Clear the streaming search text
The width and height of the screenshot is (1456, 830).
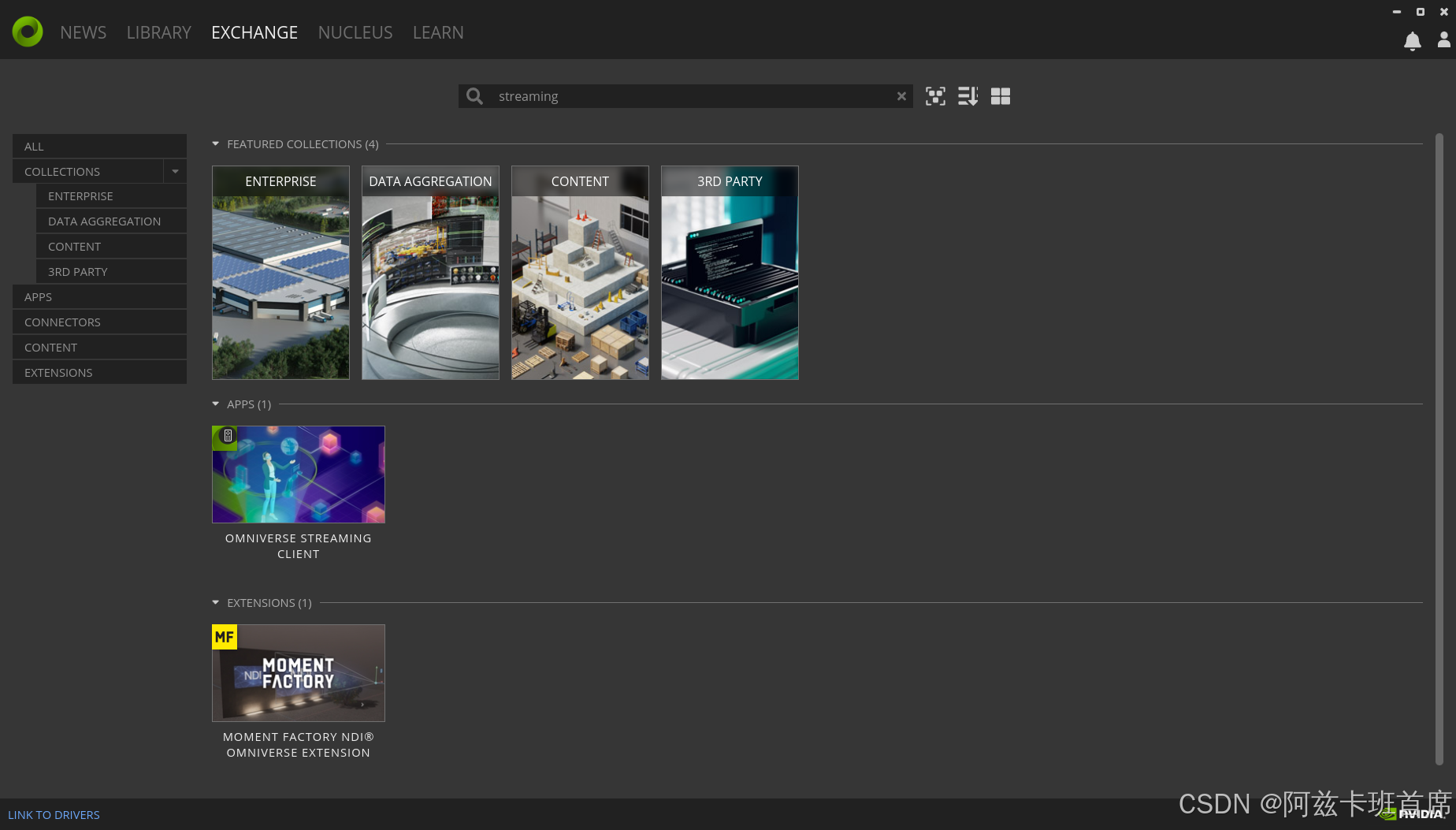click(901, 96)
